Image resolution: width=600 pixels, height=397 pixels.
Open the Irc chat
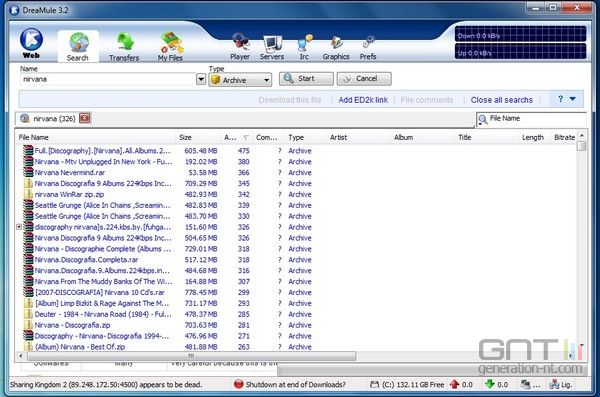(304, 47)
